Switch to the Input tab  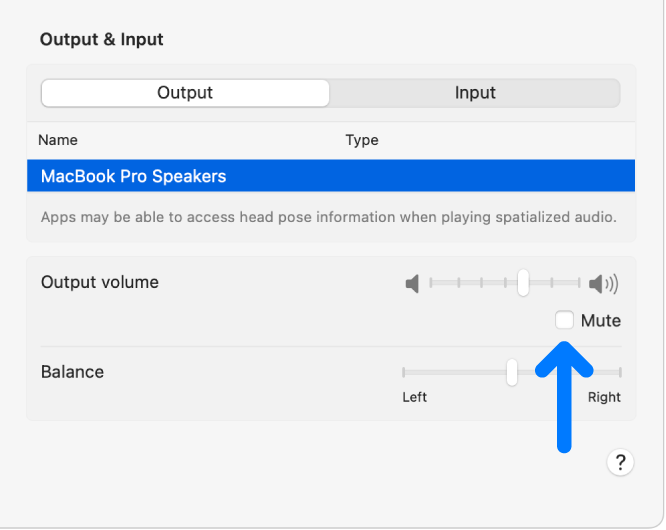[x=475, y=93]
